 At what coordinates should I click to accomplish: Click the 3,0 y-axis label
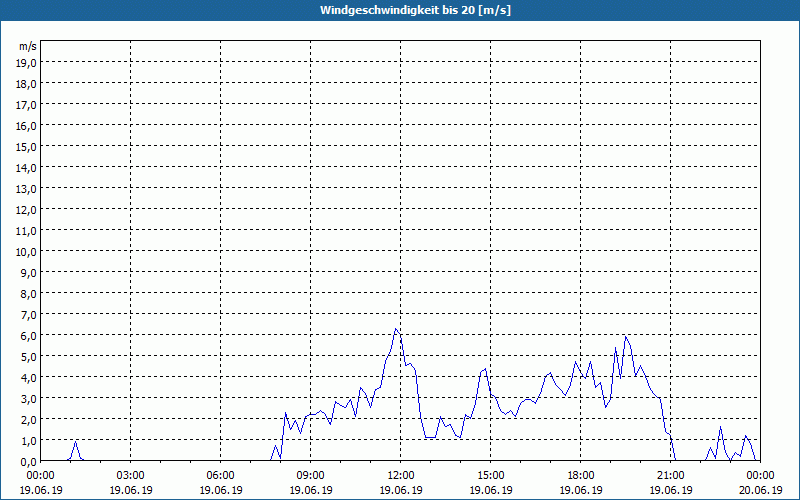(29, 398)
